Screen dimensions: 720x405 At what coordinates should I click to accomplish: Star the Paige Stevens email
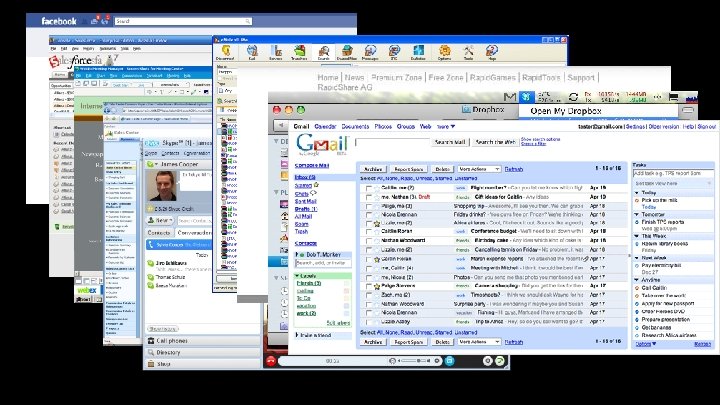tap(377, 286)
